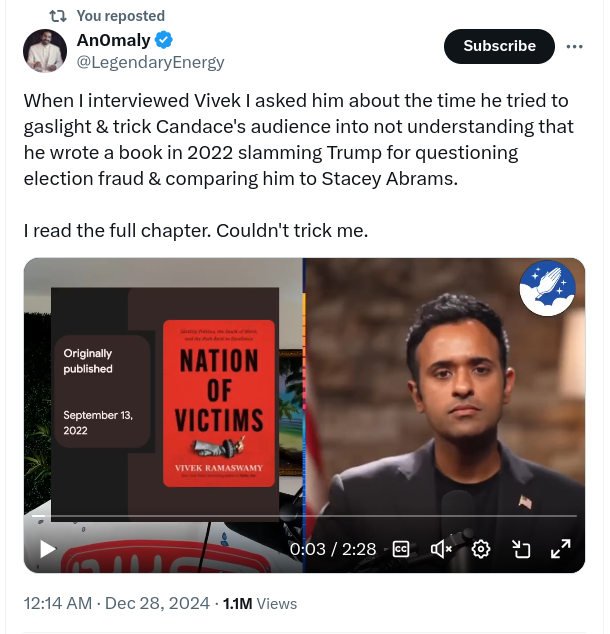Viewport: 610px width, 634px height.
Task: Click the picture-in-picture icon
Action: pyautogui.click(x=520, y=548)
